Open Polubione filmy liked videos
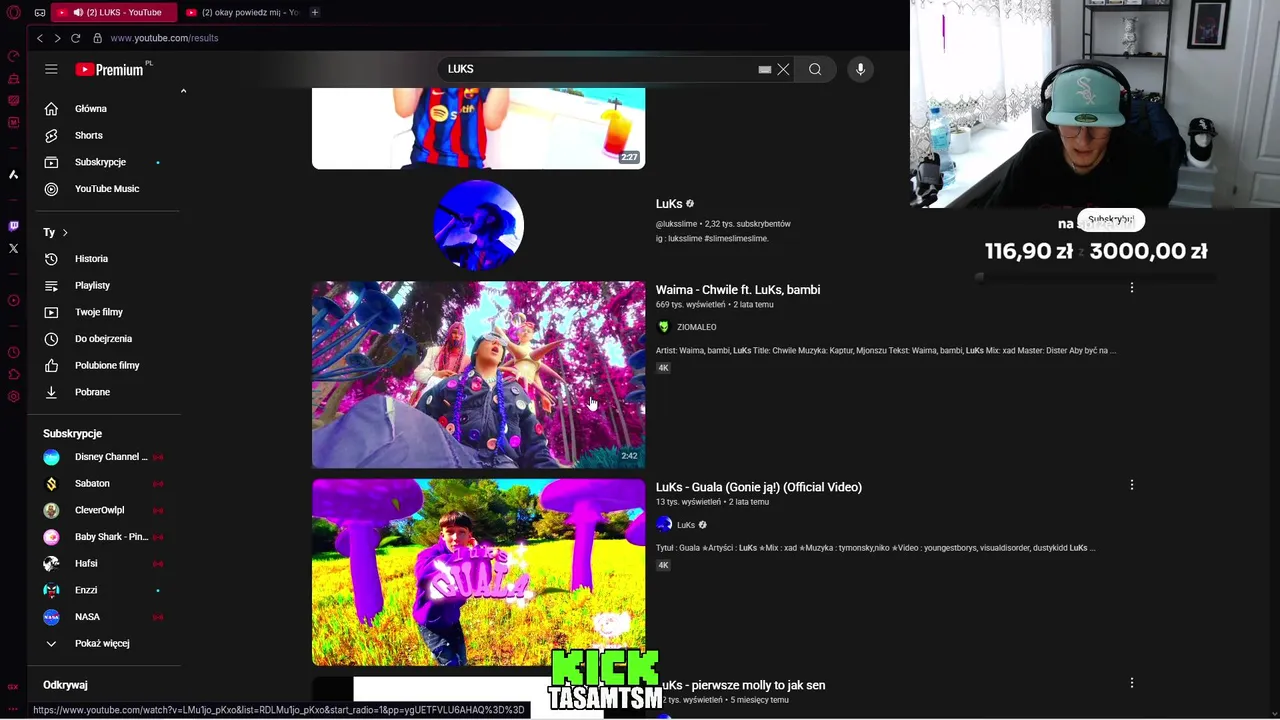The height and width of the screenshot is (720, 1280). click(106, 365)
